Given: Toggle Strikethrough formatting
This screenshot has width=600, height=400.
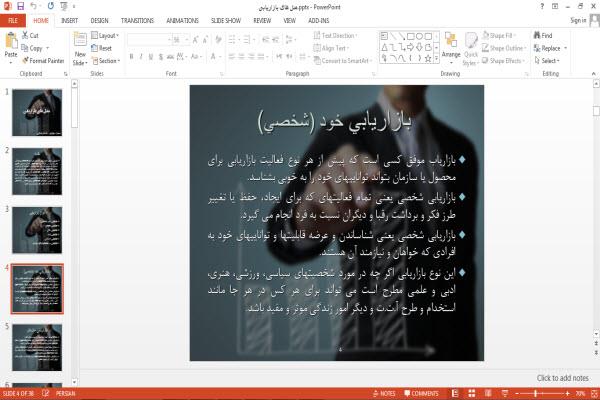Looking at the screenshot, I should pos(170,57).
